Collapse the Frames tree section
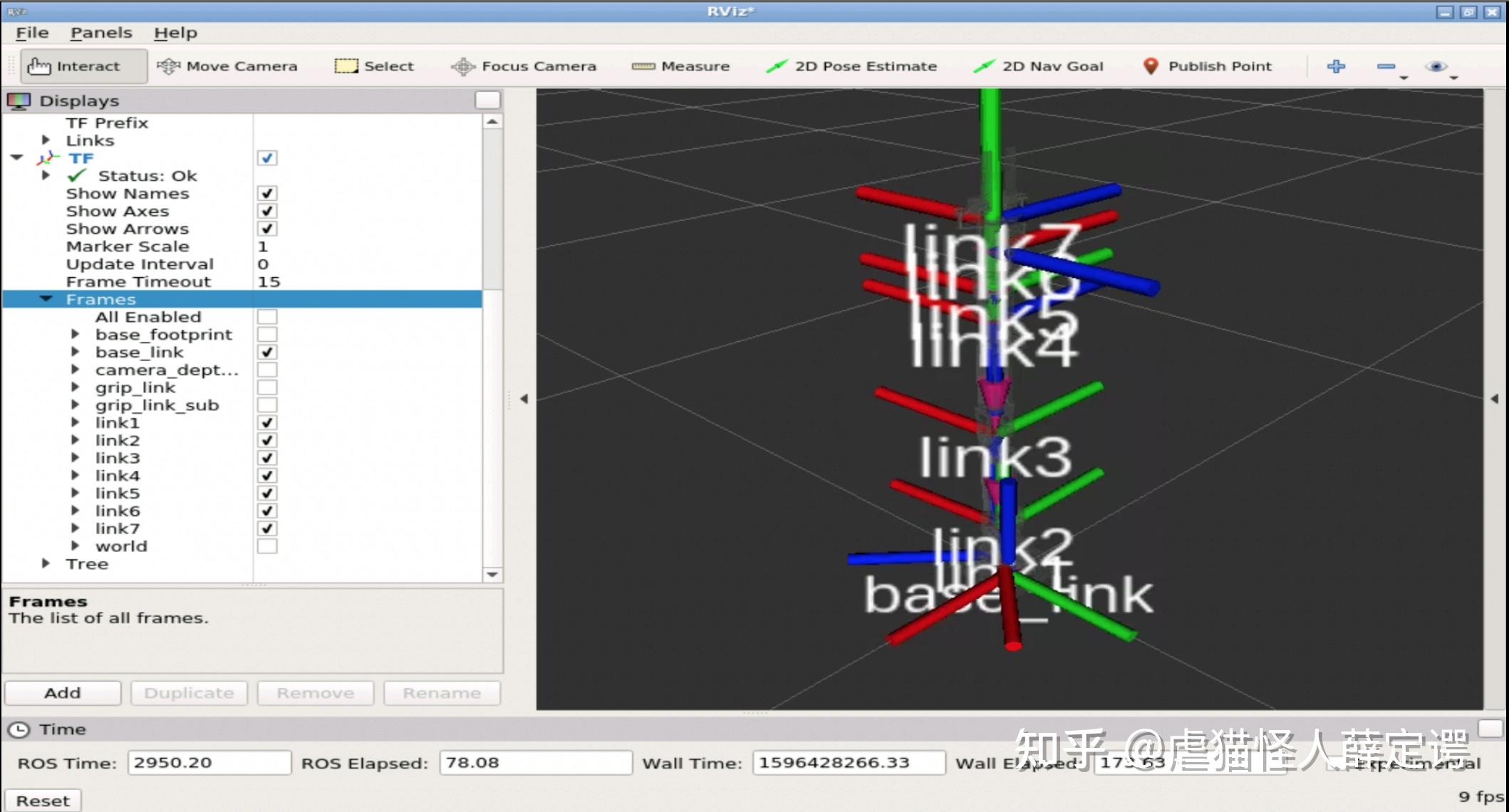 click(46, 299)
